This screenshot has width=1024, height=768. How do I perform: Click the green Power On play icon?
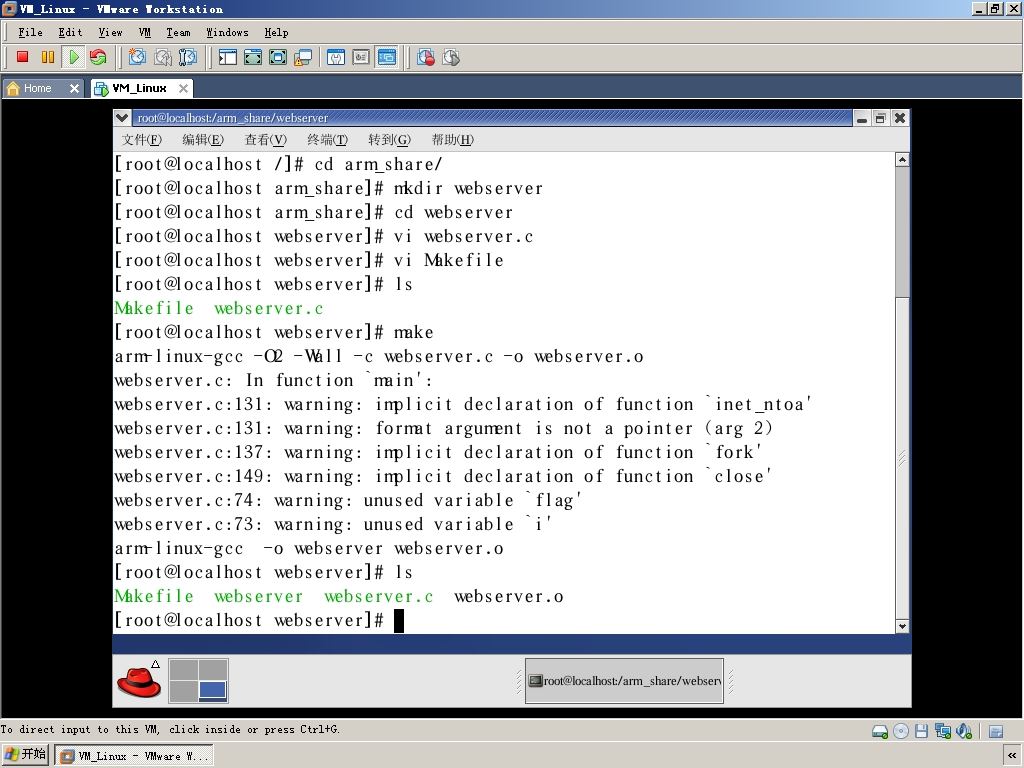pos(73,57)
